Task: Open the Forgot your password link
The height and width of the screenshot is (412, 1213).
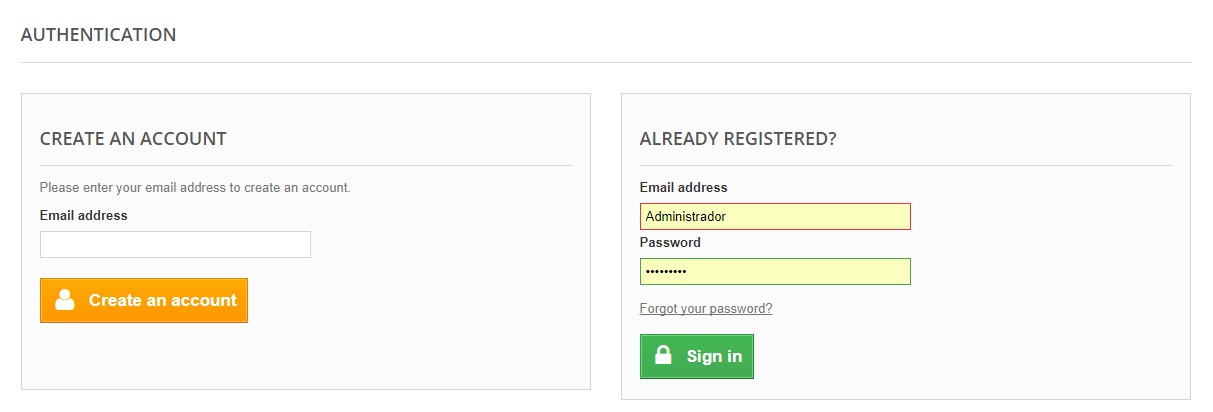Action: [x=705, y=309]
